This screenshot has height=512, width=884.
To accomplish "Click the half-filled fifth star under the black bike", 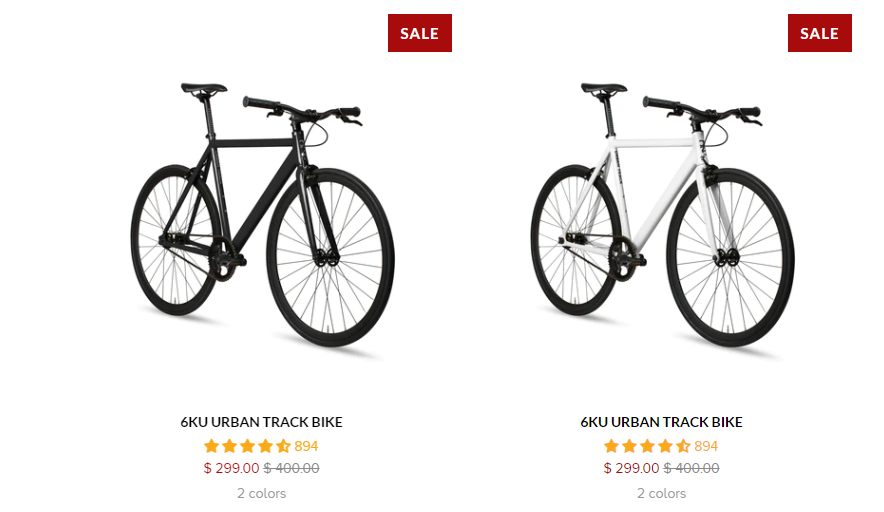I will [x=283, y=446].
